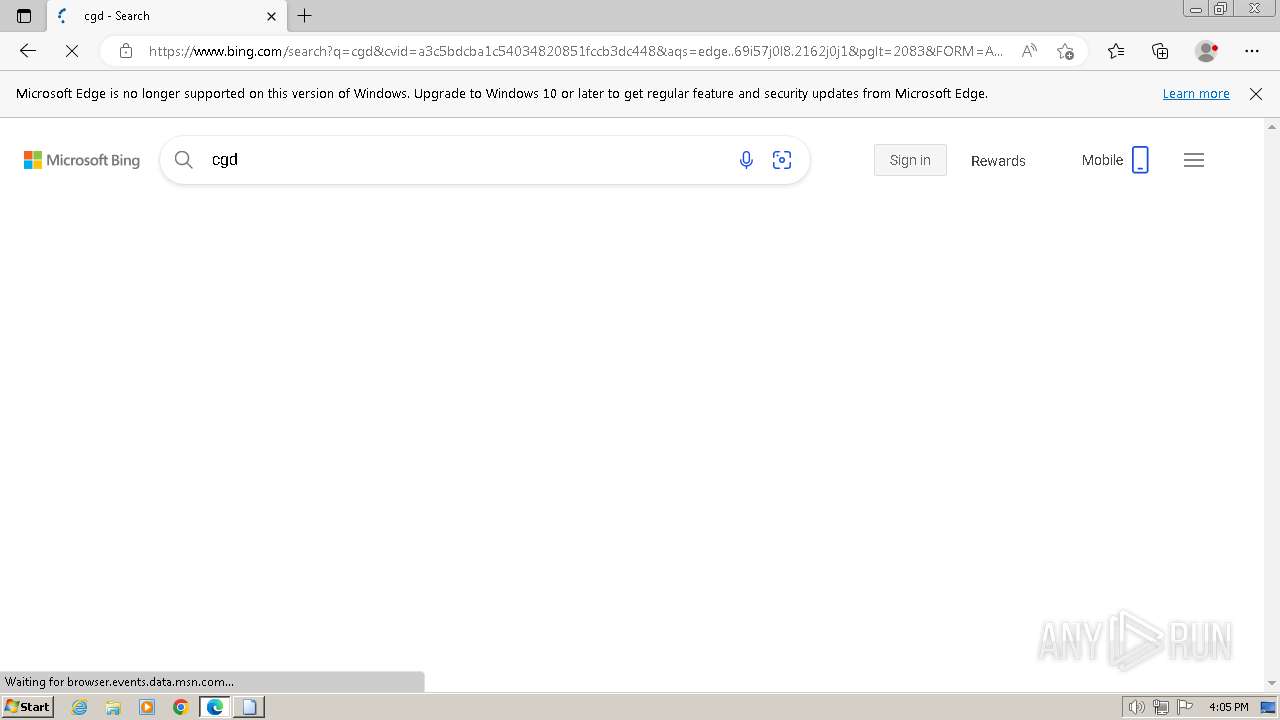This screenshot has width=1280, height=720.
Task: Open the network tray icon
Action: (1161, 707)
